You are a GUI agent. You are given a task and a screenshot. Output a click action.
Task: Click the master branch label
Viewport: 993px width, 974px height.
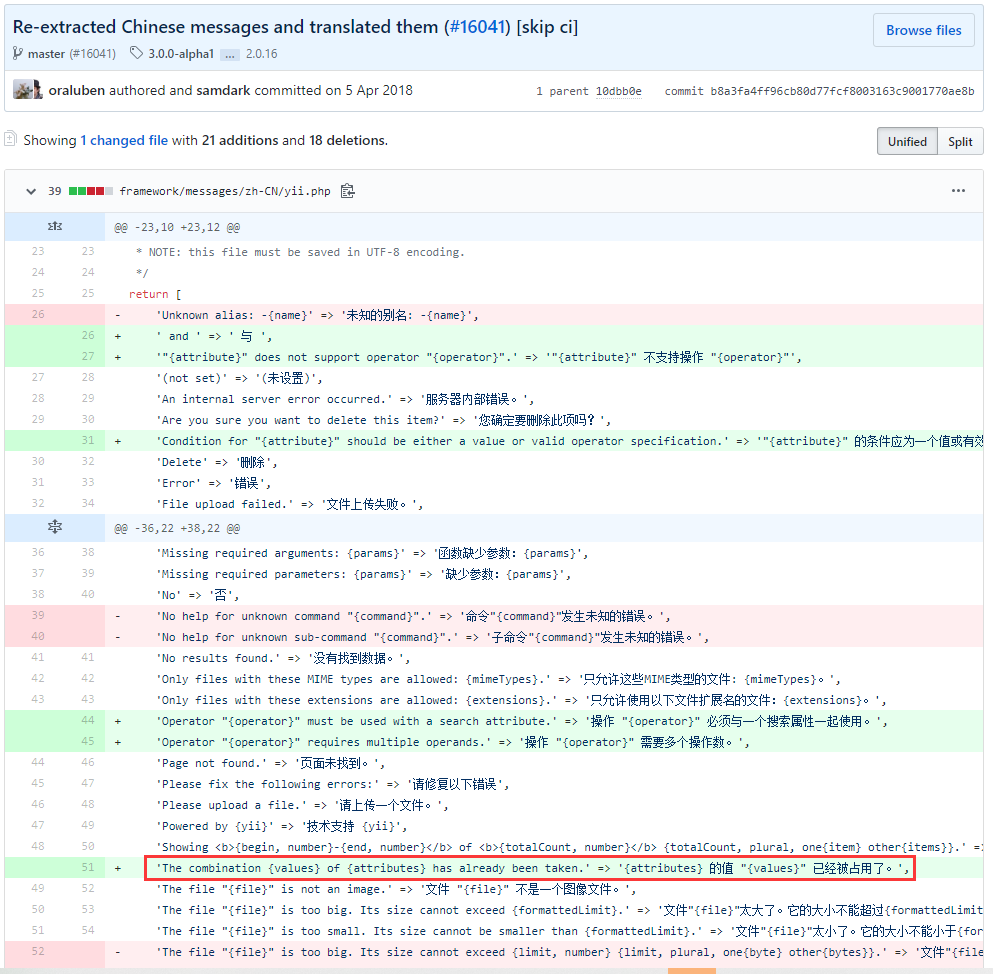click(x=46, y=54)
